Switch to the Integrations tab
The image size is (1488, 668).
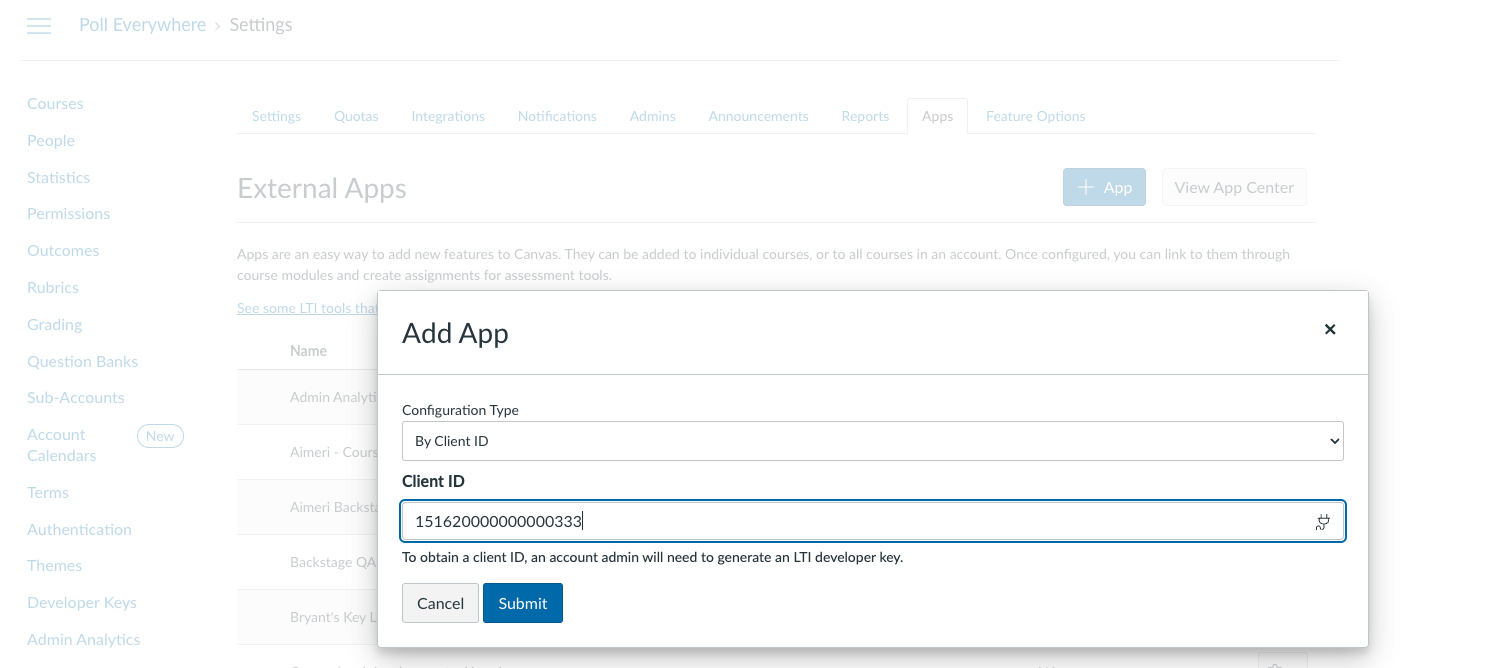point(448,116)
